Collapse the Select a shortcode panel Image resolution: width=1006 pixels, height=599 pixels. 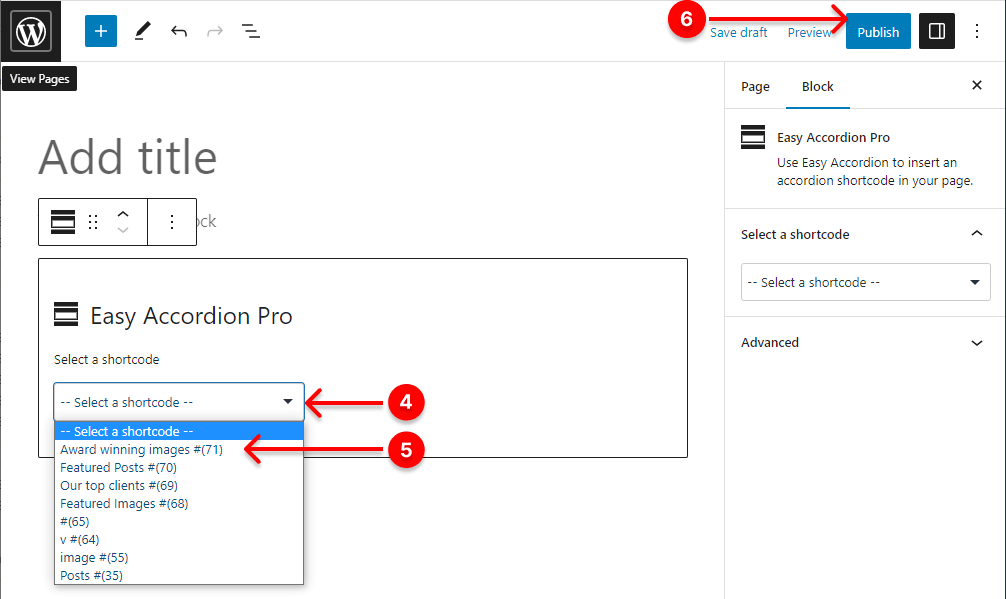[865, 235]
